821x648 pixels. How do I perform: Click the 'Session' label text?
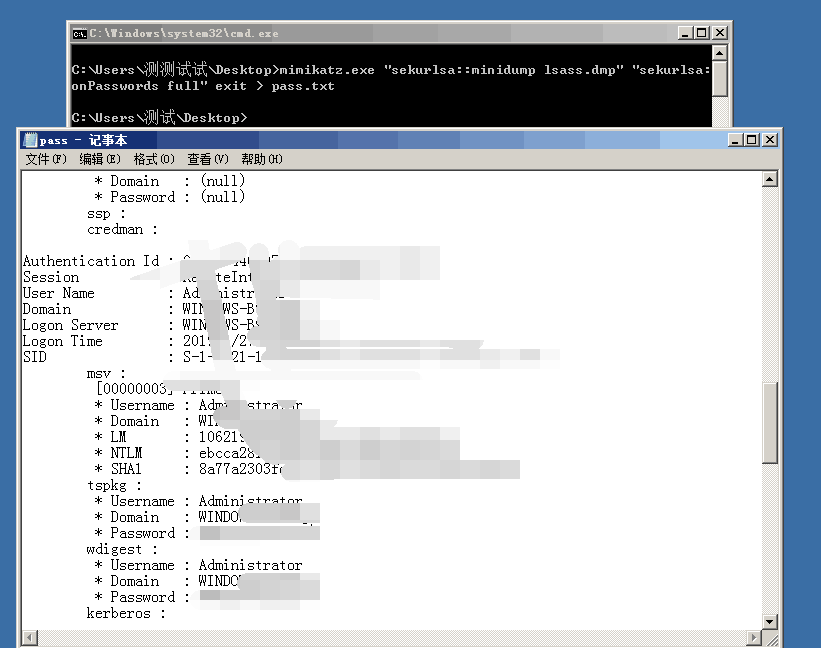click(x=51, y=277)
